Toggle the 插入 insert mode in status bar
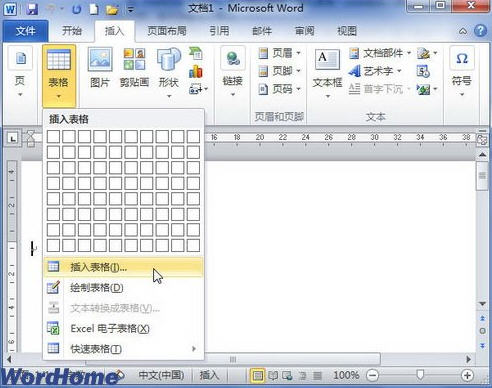The image size is (492, 388). [x=209, y=376]
